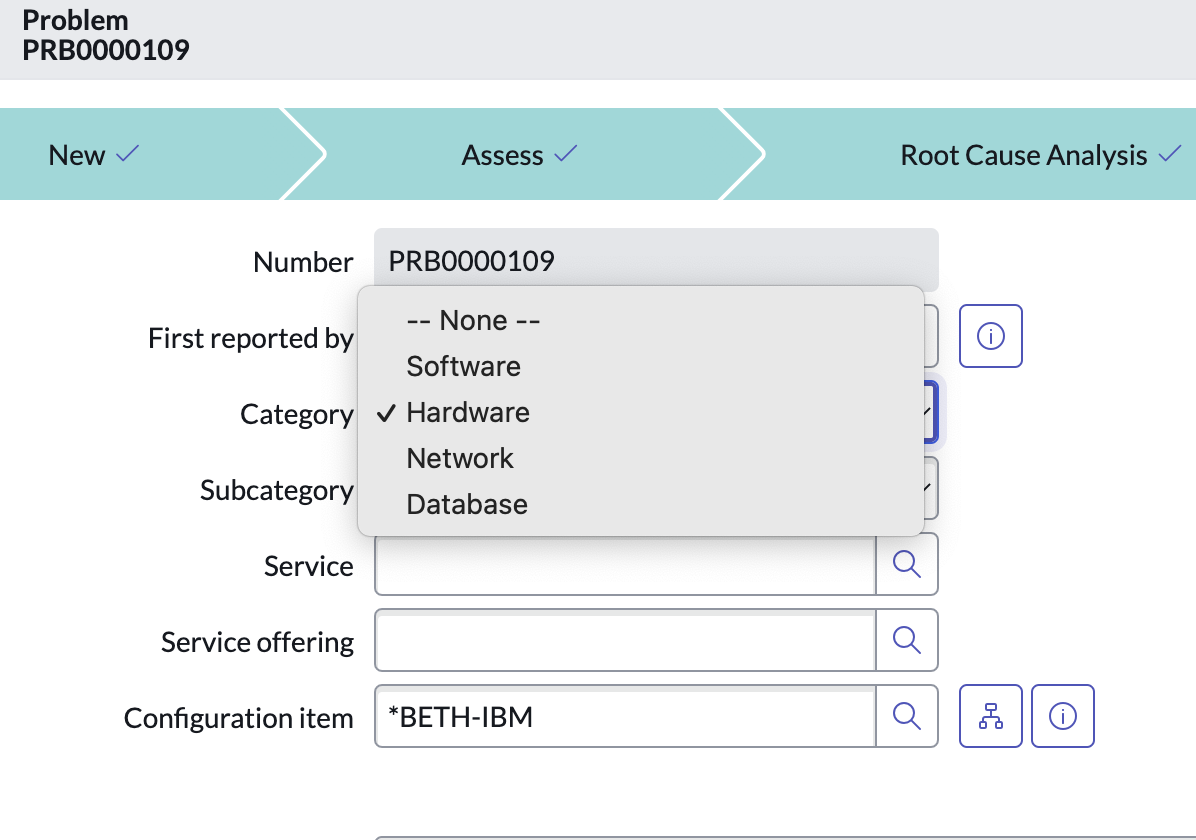Search for a Service using the magnifier
Image resolution: width=1196 pixels, height=840 pixels.
[x=907, y=563]
